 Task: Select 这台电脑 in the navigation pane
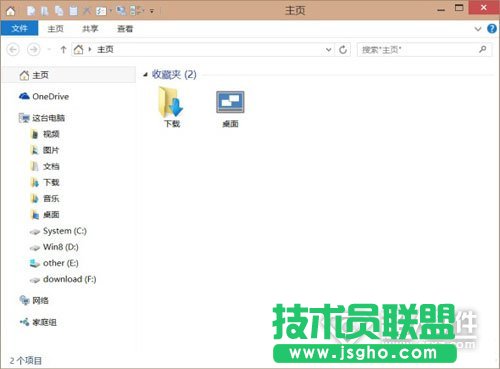[x=48, y=118]
